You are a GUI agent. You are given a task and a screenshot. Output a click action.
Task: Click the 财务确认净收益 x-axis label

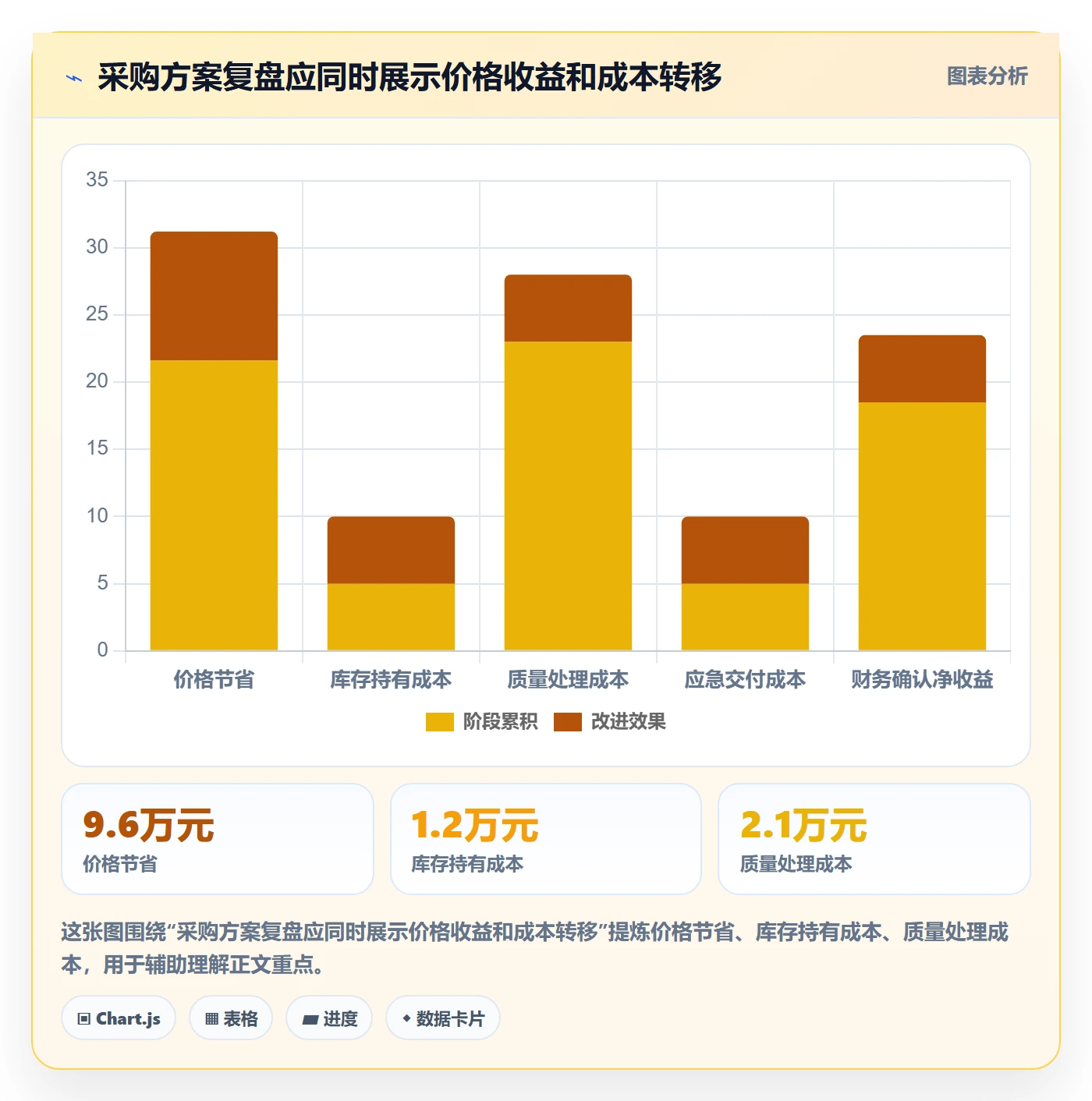point(922,680)
